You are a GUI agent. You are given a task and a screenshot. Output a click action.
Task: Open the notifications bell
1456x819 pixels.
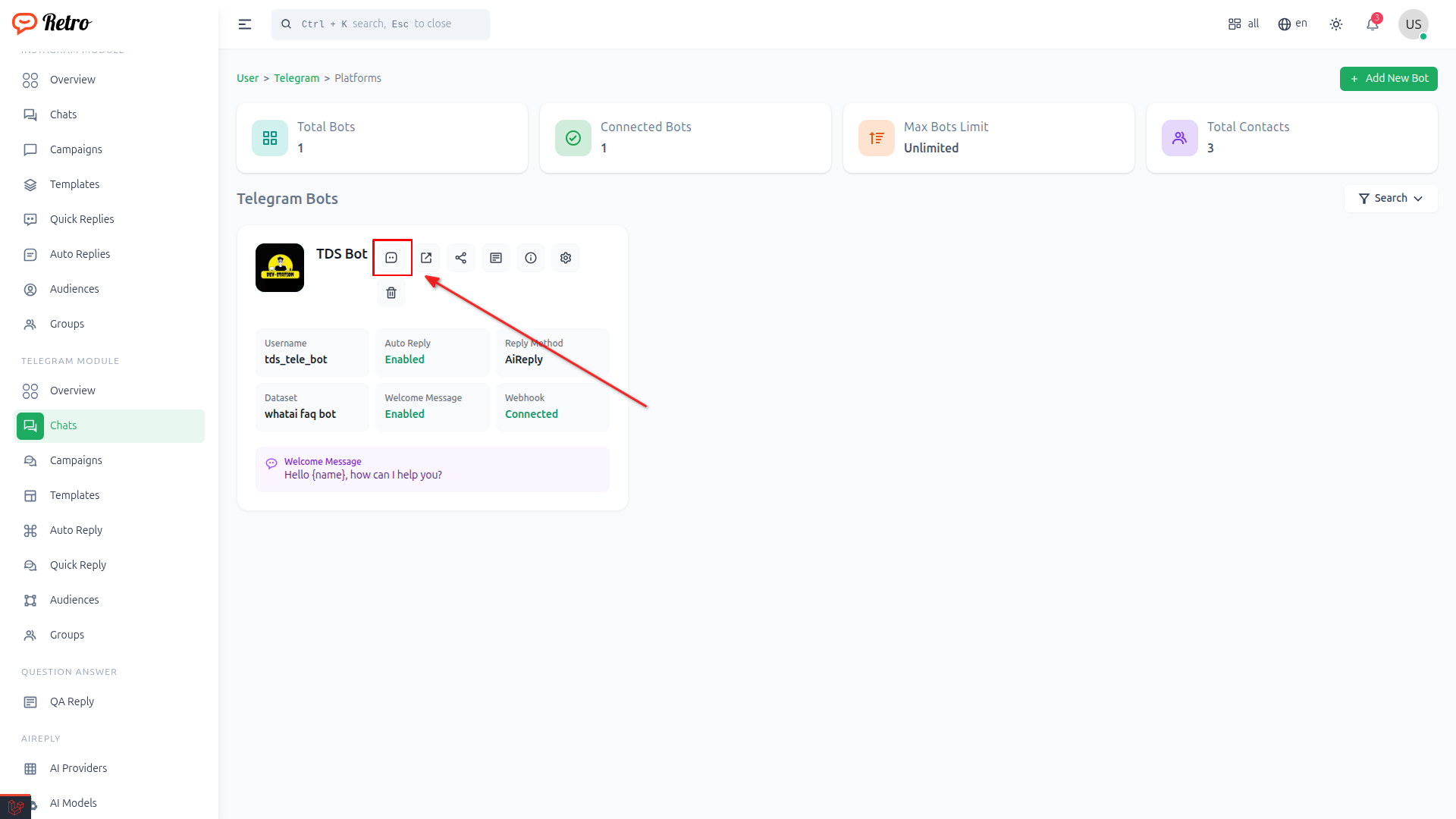pos(1373,24)
